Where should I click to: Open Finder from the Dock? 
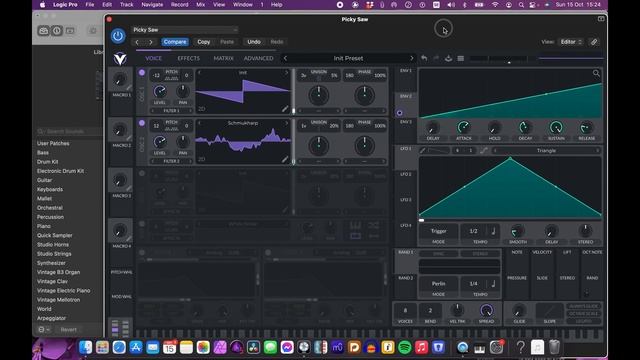[x=85, y=347]
